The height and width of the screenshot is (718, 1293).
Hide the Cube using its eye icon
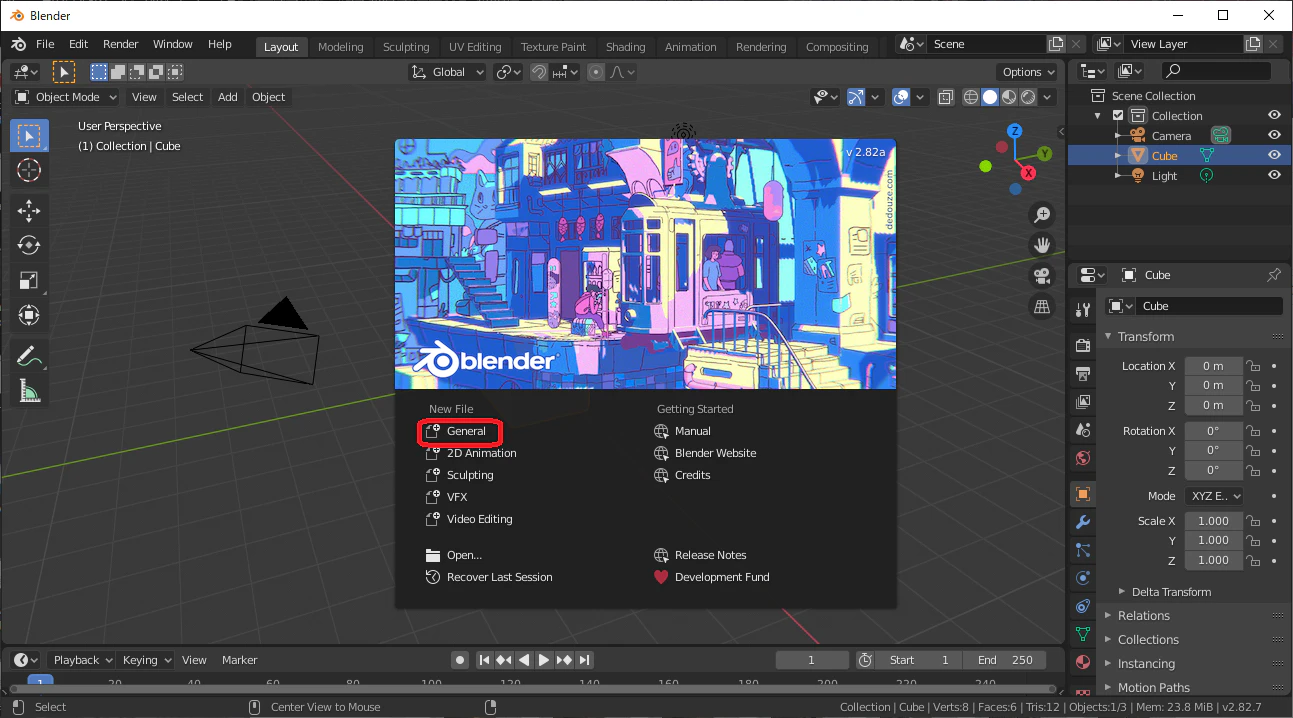1274,155
